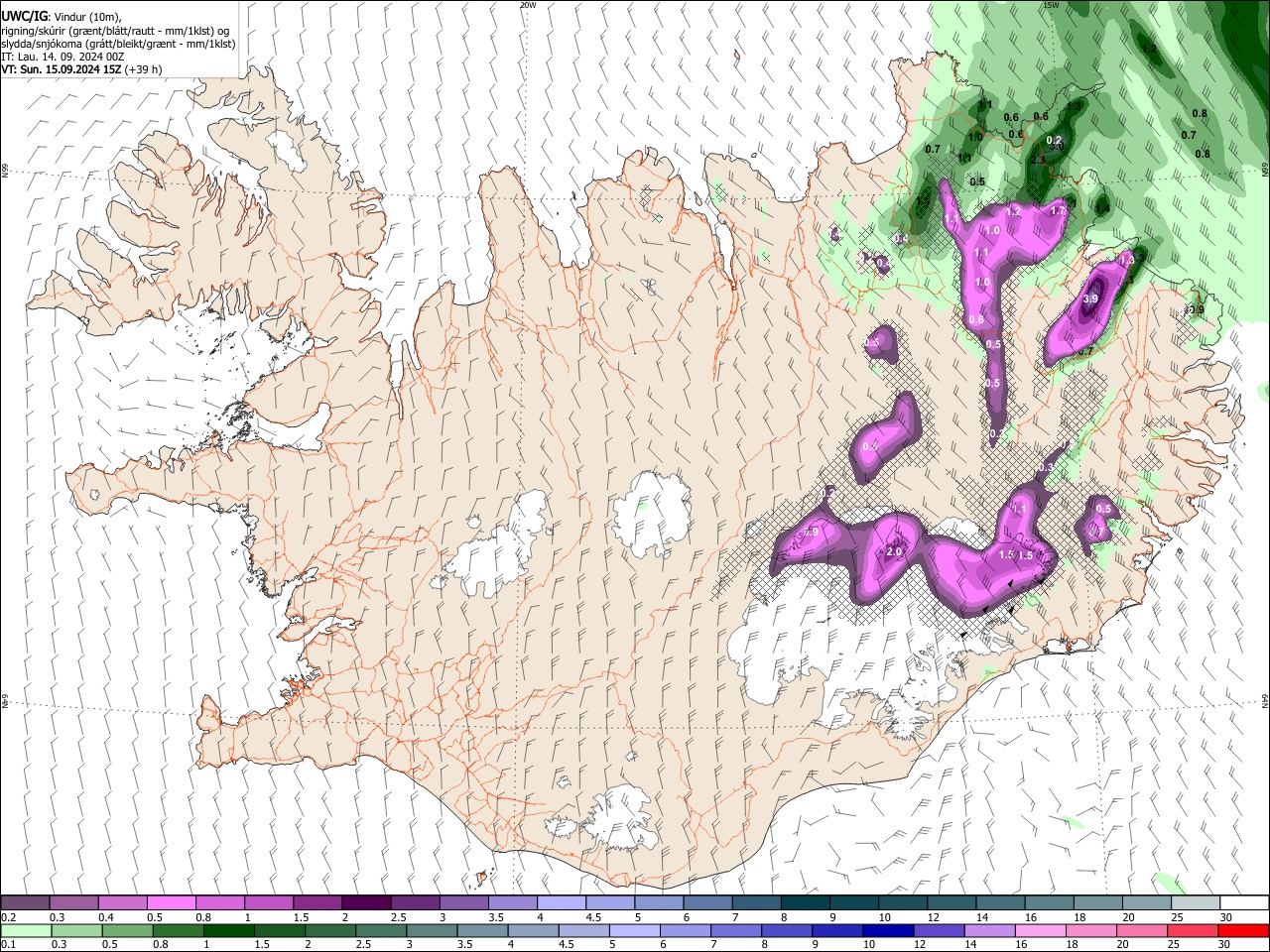Click the deep blue 10–12 swatch on rain scale
The height and width of the screenshot is (952, 1270).
click(x=888, y=930)
